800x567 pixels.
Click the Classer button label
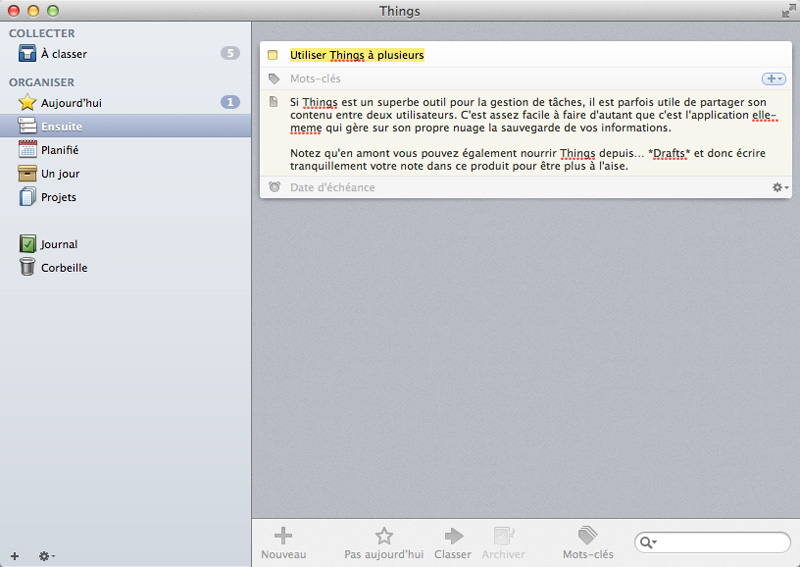coord(453,554)
